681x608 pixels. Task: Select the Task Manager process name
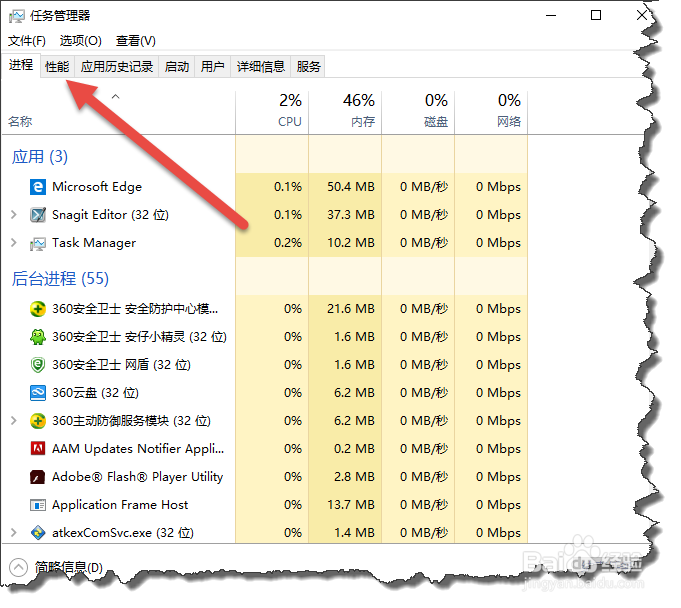[94, 243]
